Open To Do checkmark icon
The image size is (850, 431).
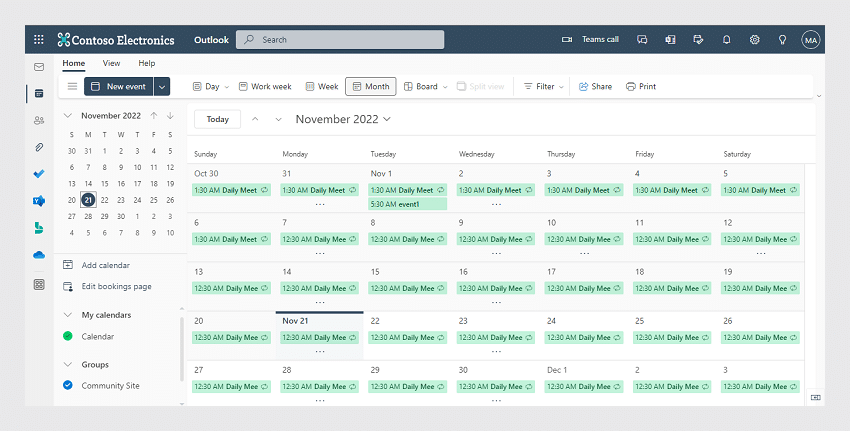39,174
